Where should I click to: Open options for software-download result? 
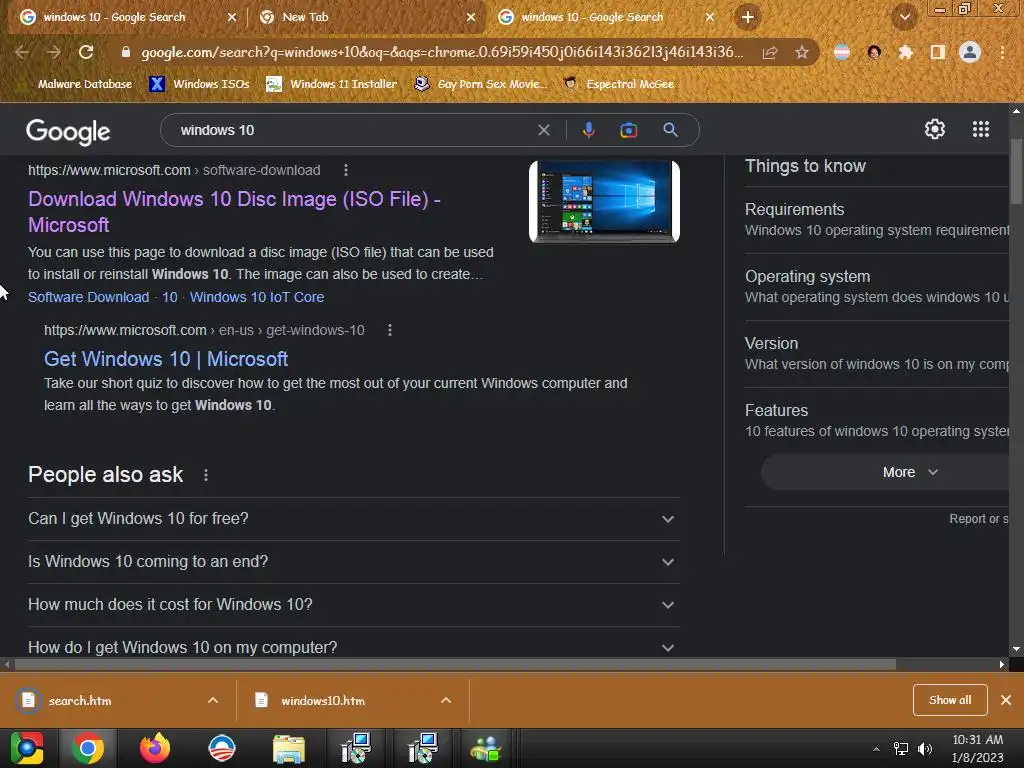(x=345, y=170)
